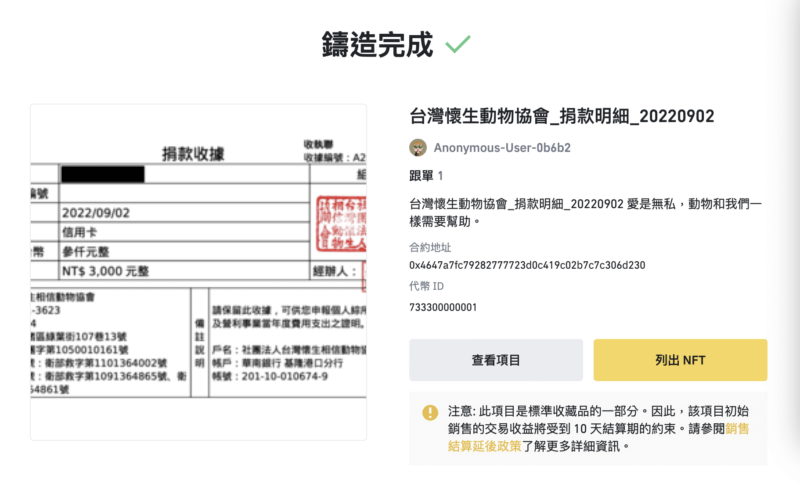Open the 銷售結算延後政策 link
800x483 pixels.
[x=598, y=437]
